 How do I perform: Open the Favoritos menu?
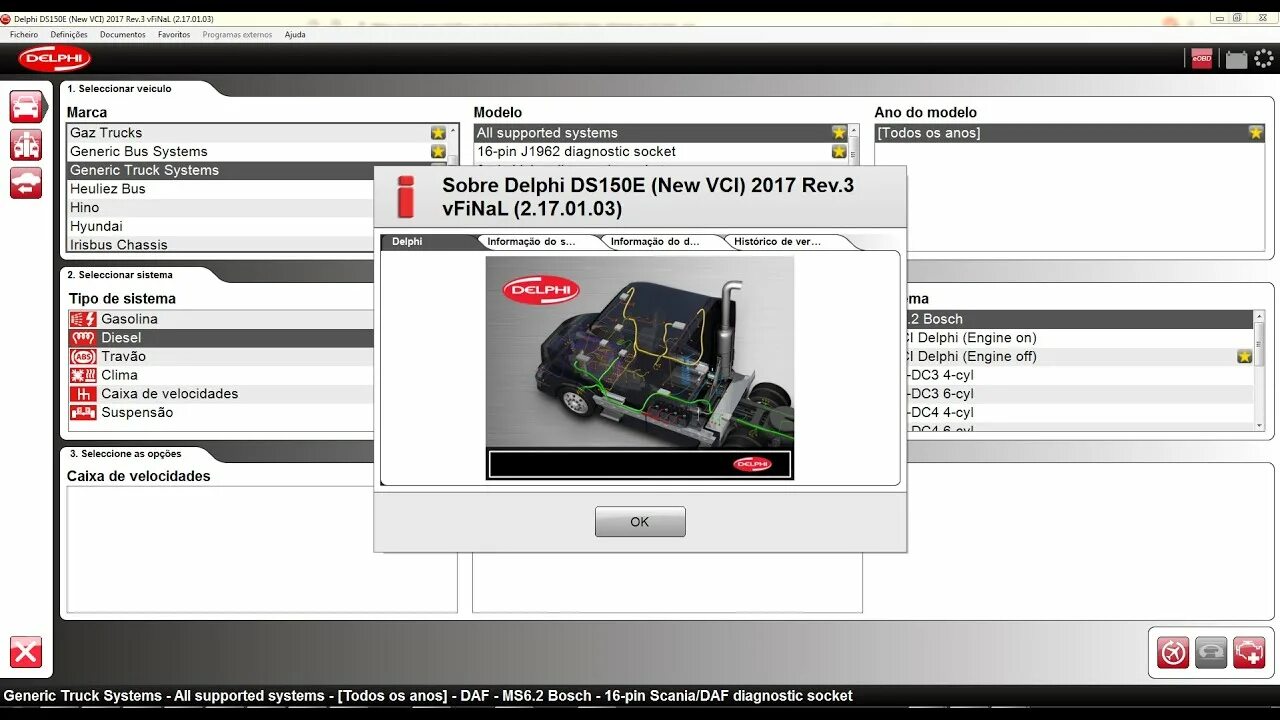point(174,35)
